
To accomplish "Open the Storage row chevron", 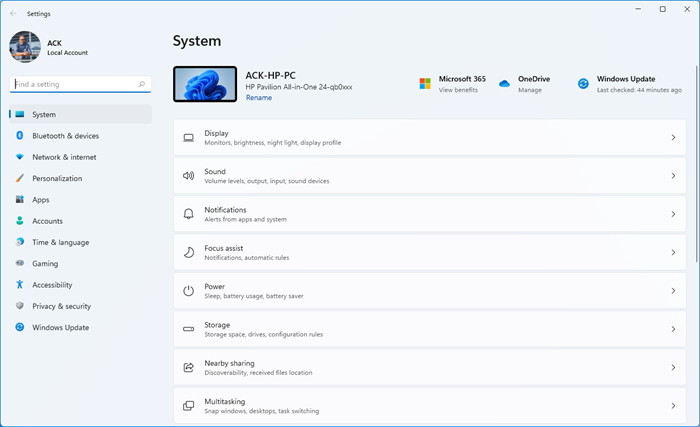I will (x=673, y=329).
